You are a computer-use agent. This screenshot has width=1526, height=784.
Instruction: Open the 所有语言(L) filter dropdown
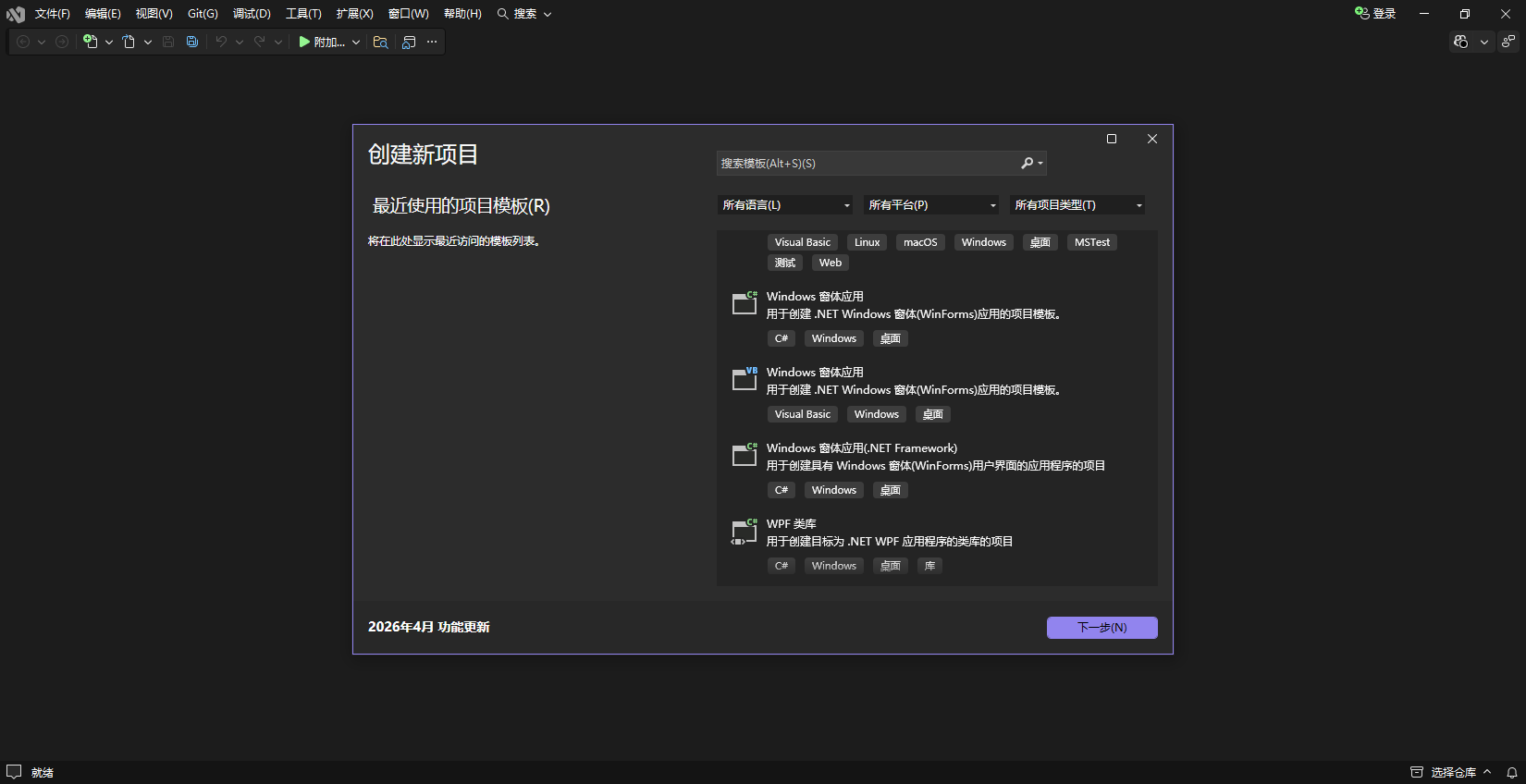785,205
